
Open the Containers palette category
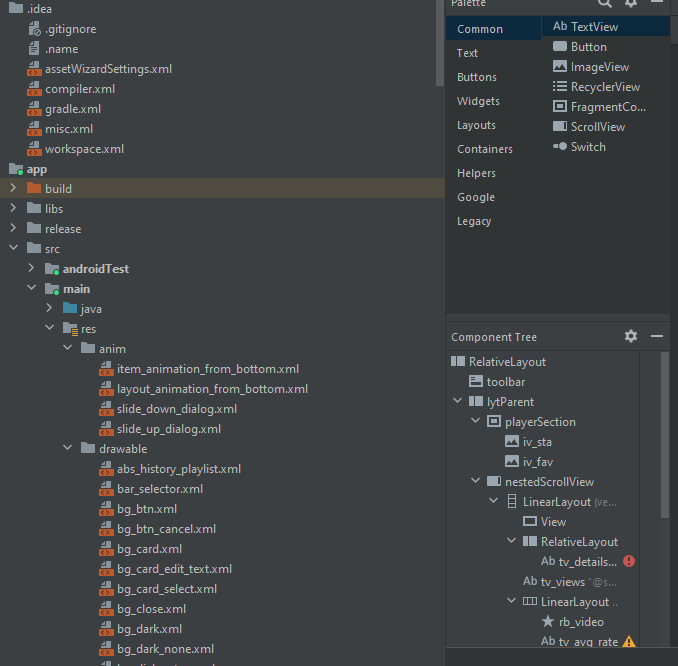click(x=485, y=149)
